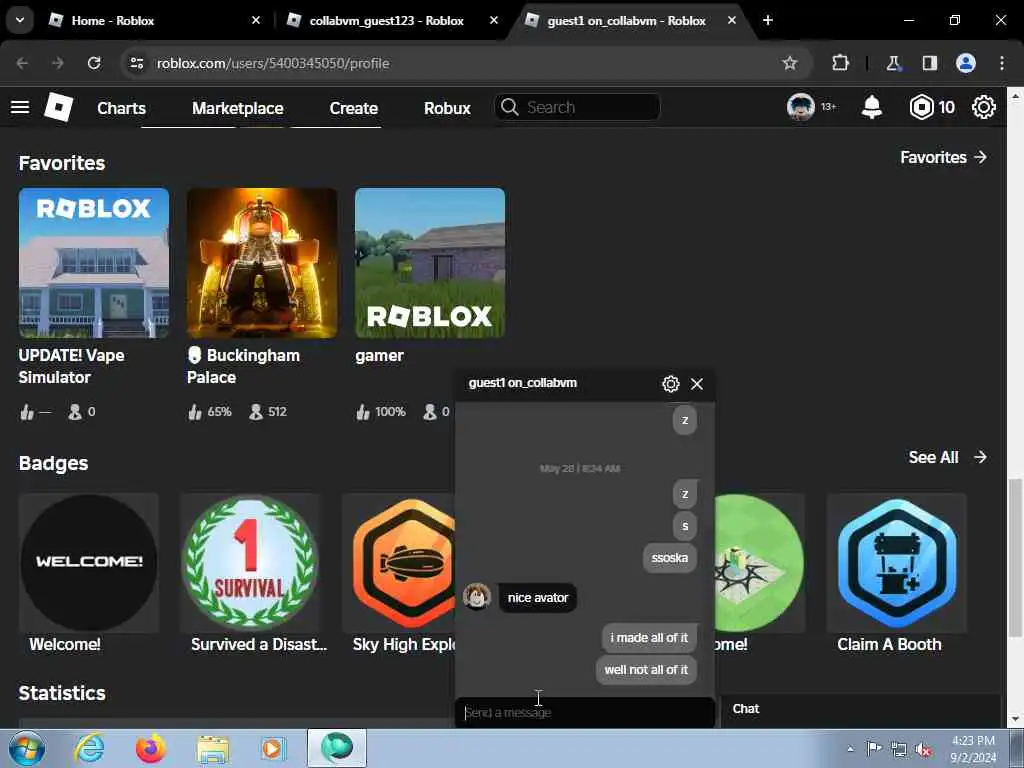Click the page vertical scrollbar thumb
This screenshot has height=768, width=1024.
(1015, 556)
